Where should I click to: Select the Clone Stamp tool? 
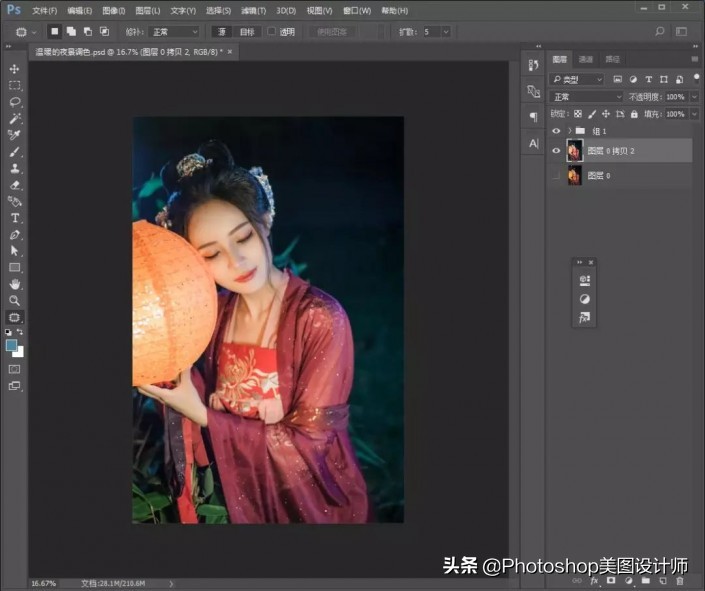(14, 168)
